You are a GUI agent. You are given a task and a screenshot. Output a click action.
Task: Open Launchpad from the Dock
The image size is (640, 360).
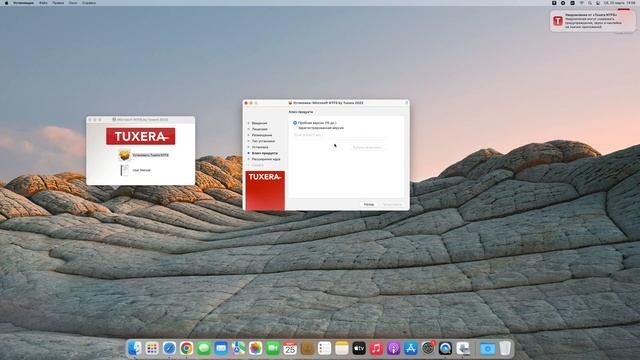pyautogui.click(x=152, y=348)
